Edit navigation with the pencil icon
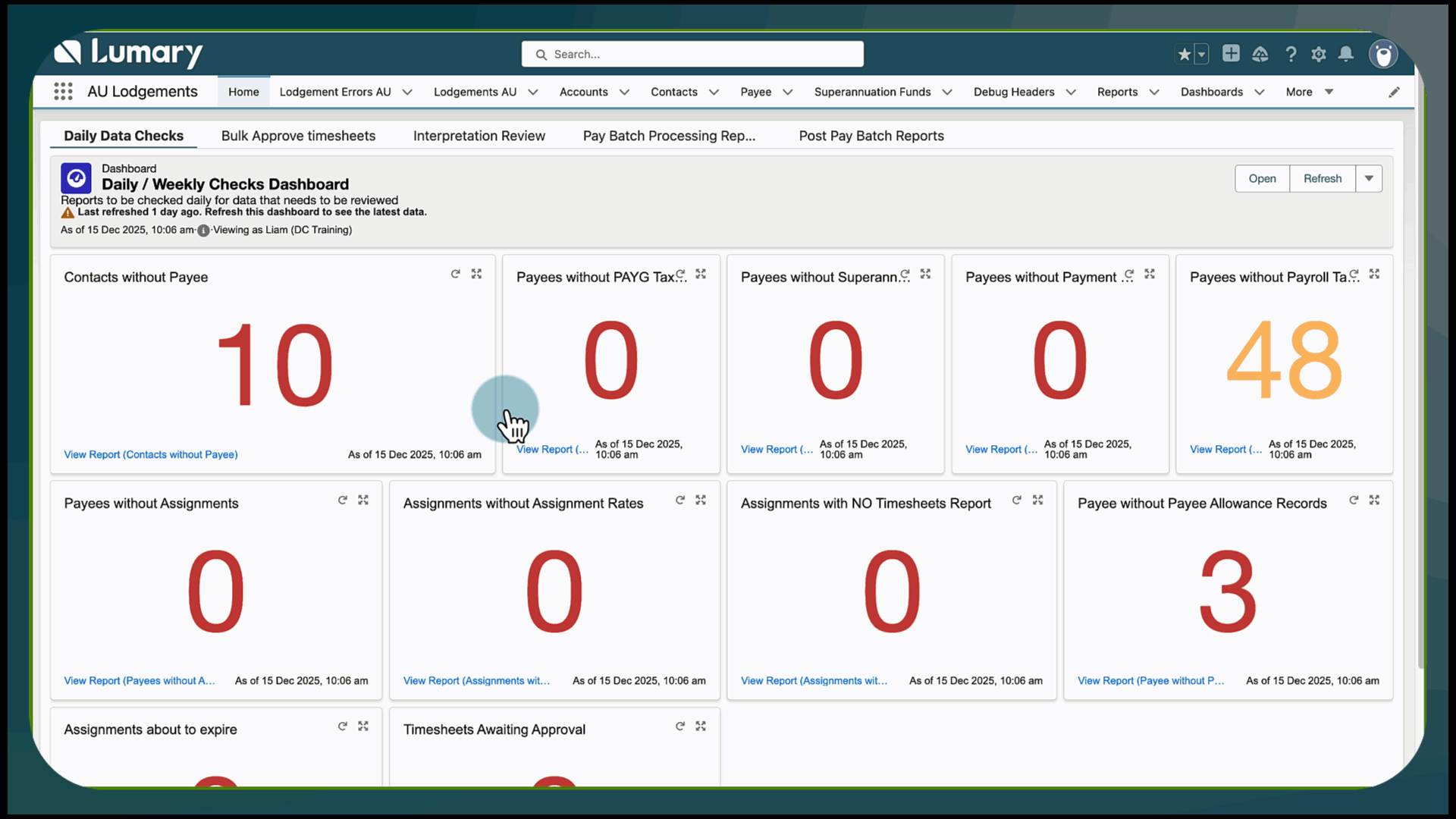Screen dimensions: 1456x819 (x=1394, y=92)
